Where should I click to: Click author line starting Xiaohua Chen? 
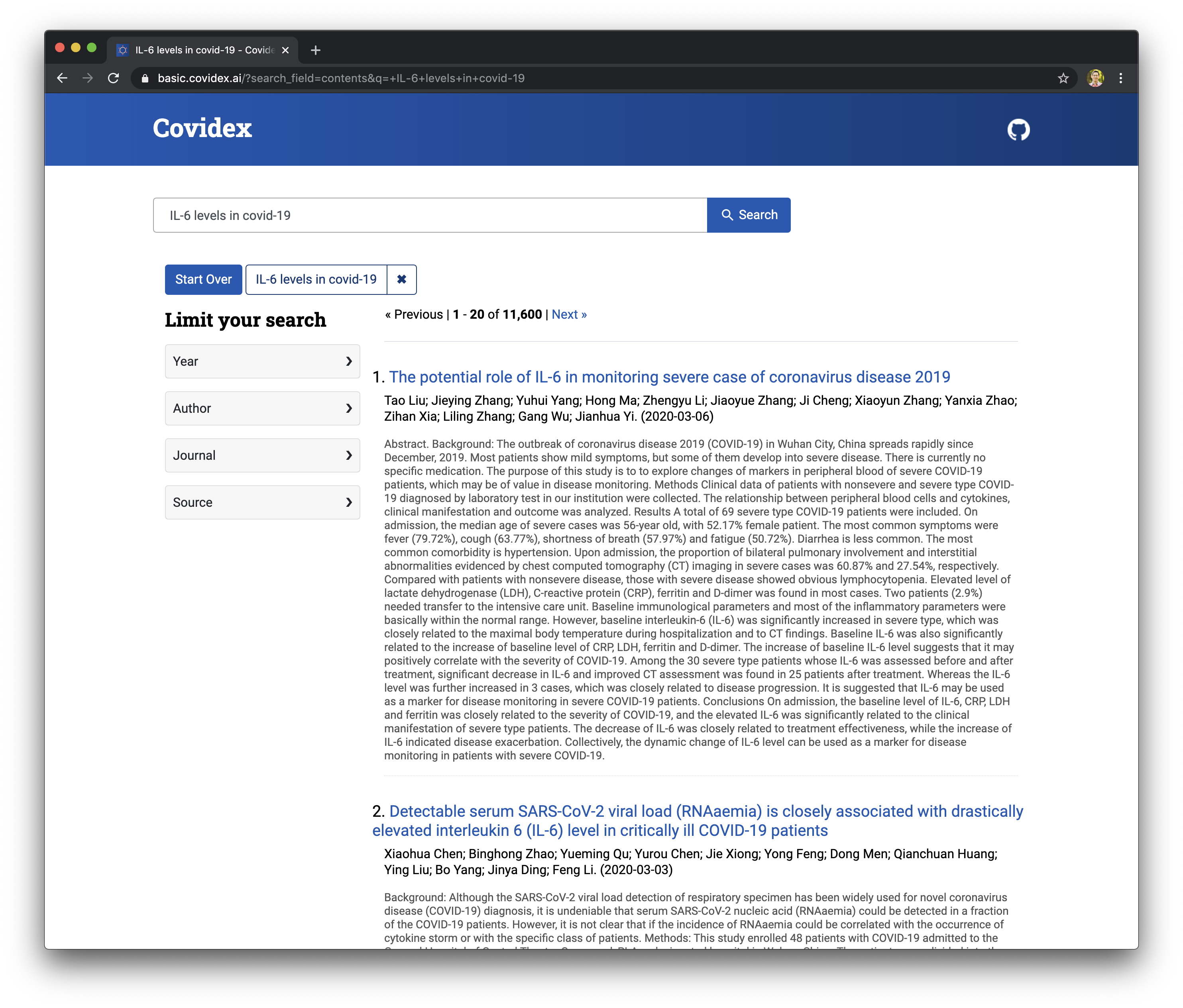[x=691, y=861]
